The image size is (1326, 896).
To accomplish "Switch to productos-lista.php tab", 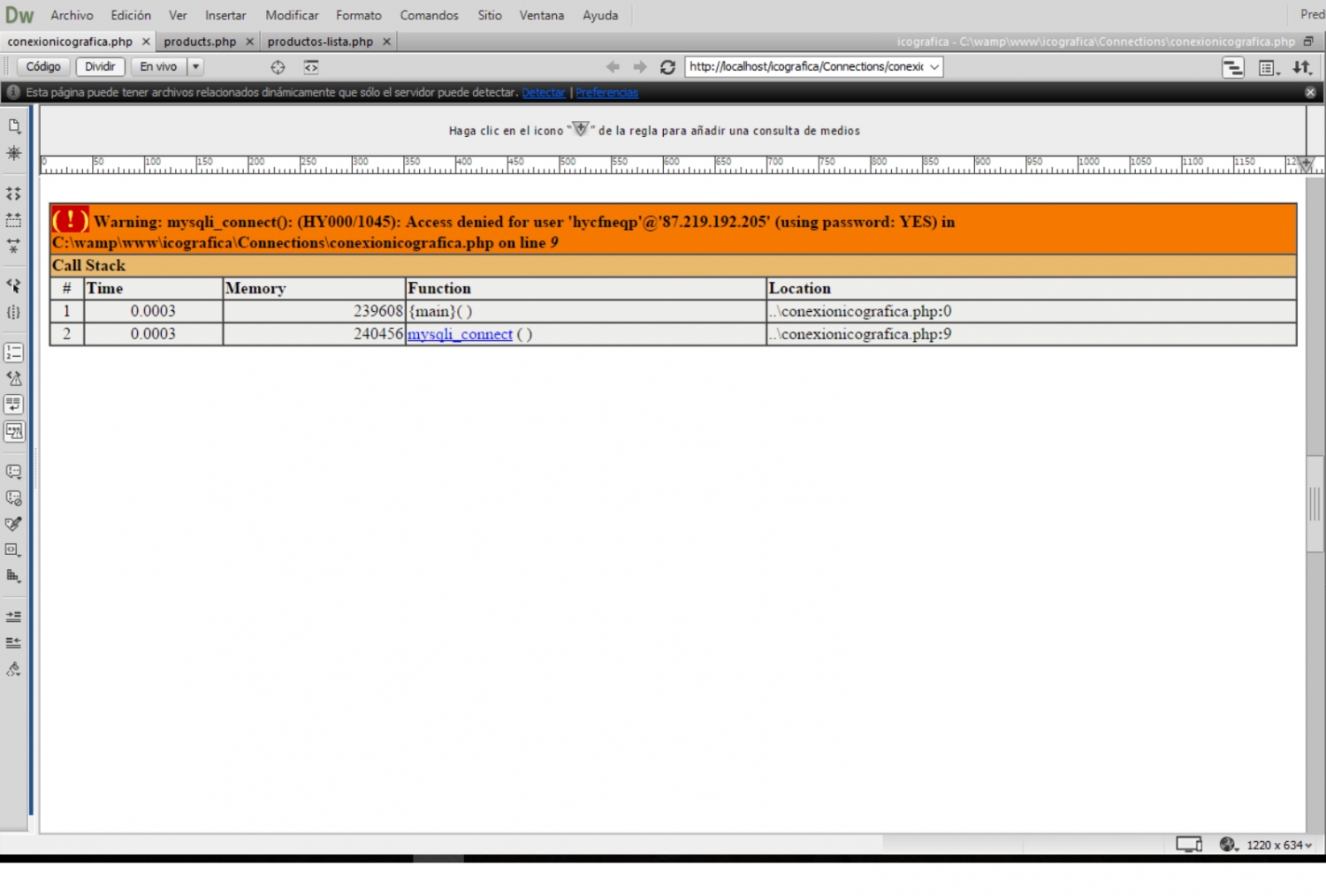I will click(320, 42).
